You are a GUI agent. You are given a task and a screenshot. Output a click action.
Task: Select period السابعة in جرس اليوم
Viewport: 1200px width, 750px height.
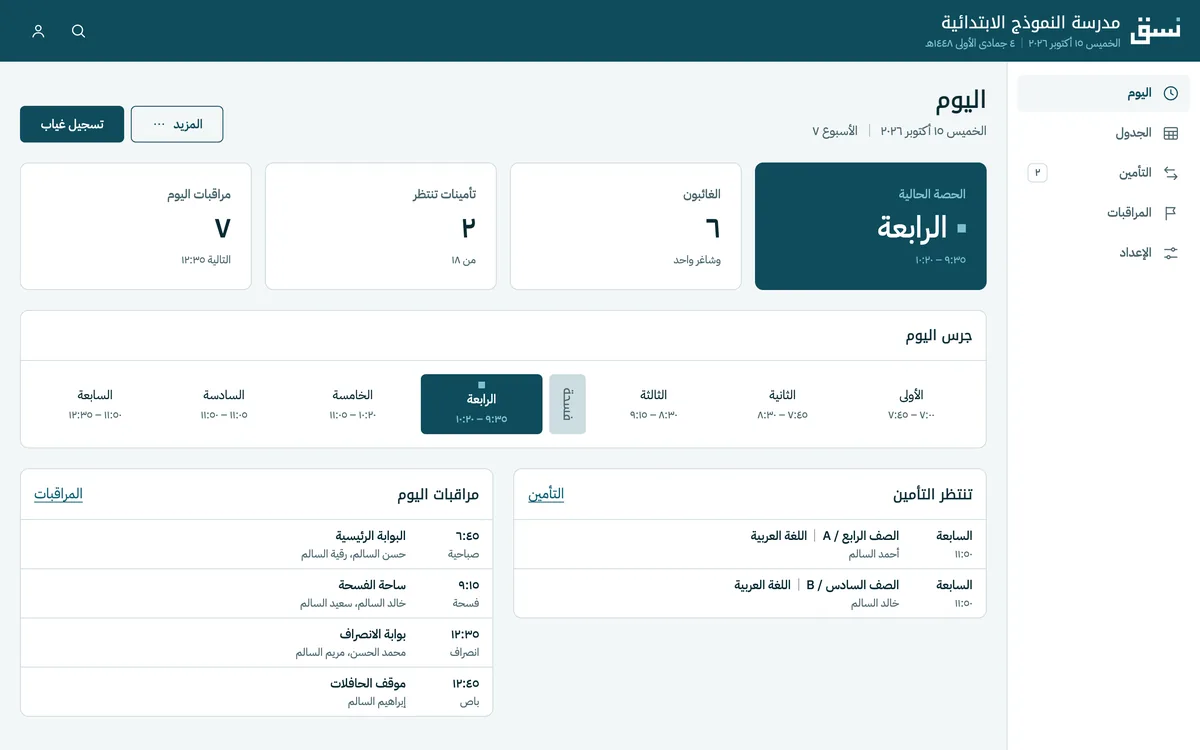pos(95,404)
